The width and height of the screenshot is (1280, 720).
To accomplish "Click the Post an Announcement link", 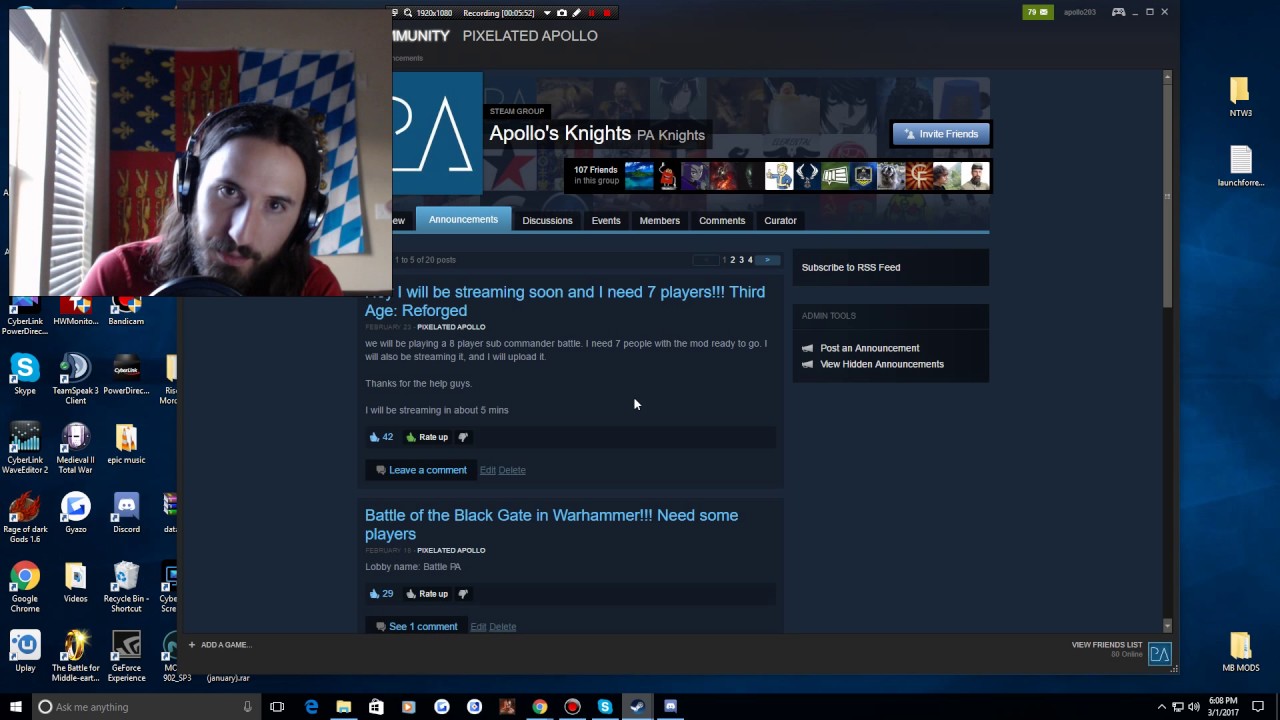I will click(869, 348).
